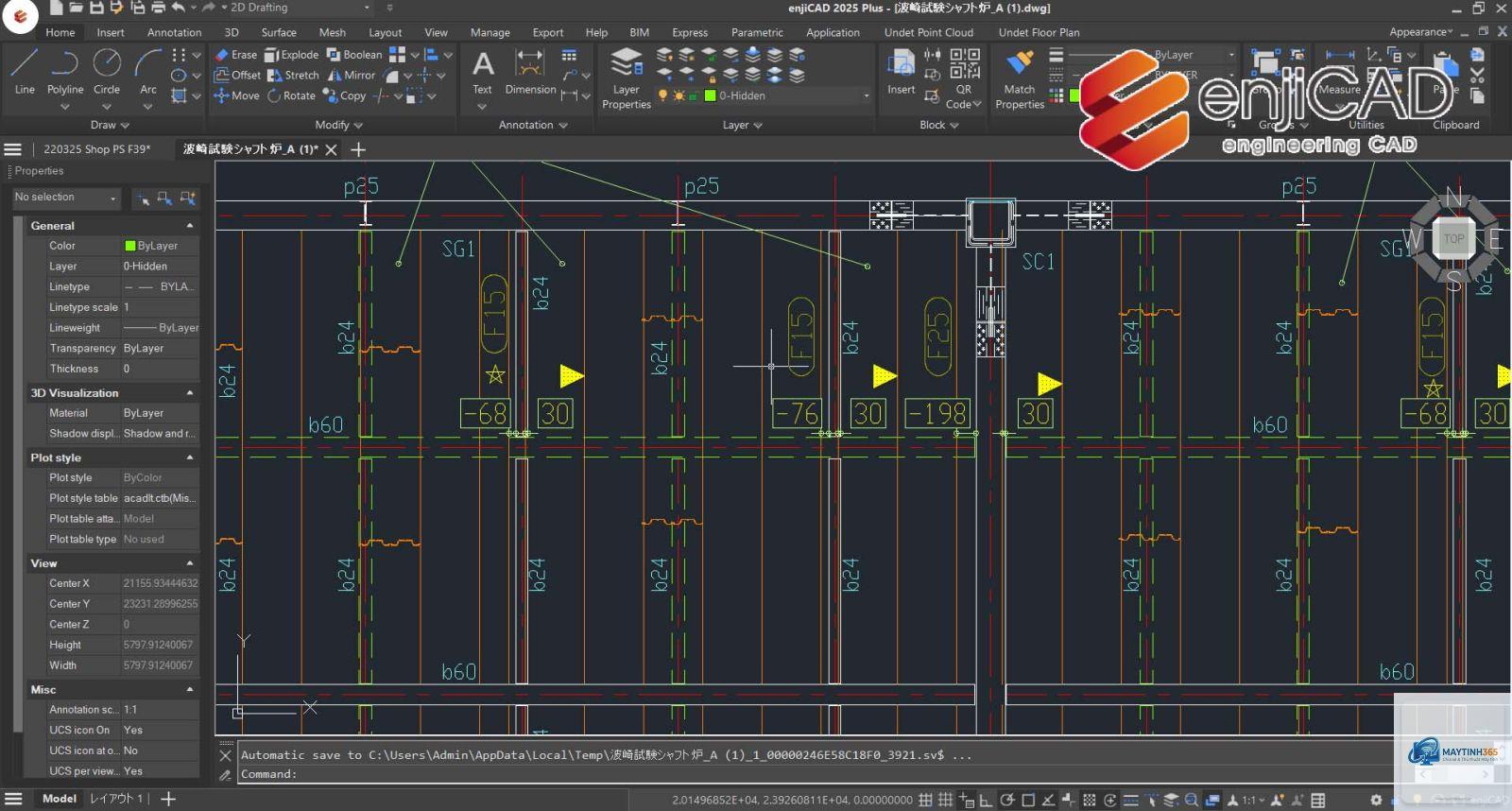This screenshot has width=1512, height=811.
Task: Select the Dimension tool
Action: [x=530, y=72]
